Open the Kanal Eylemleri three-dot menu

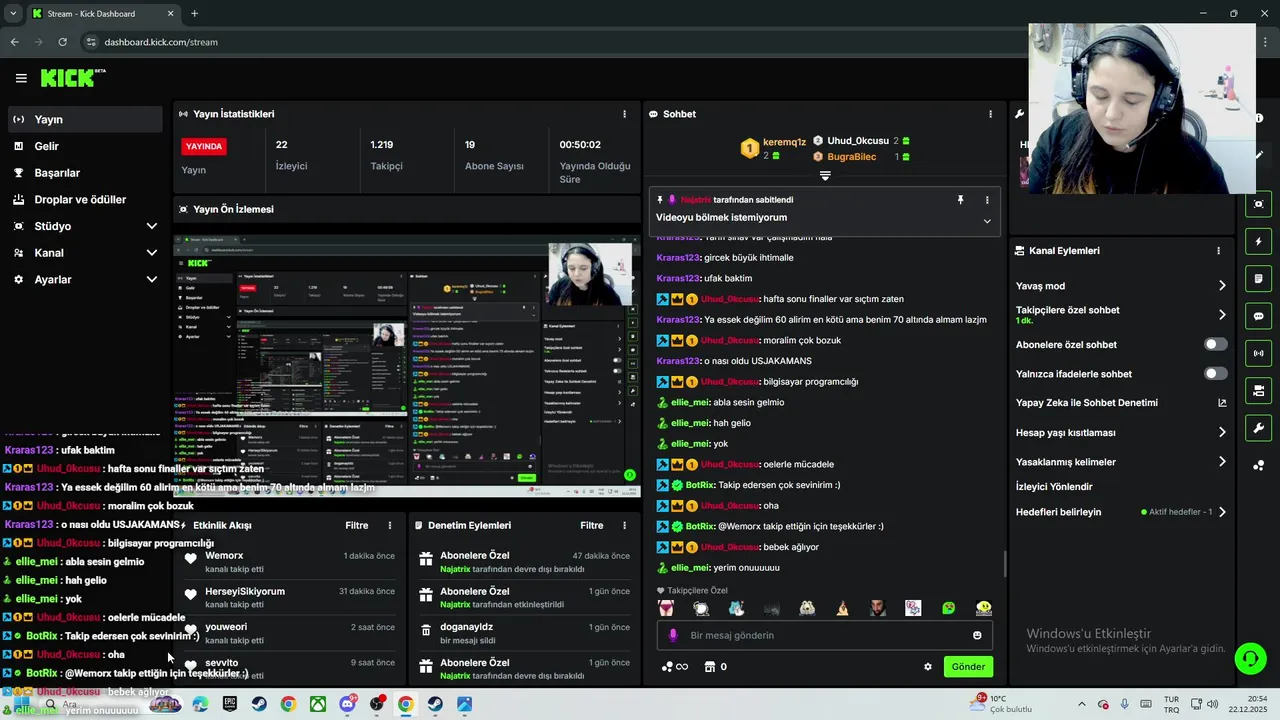(x=1218, y=251)
